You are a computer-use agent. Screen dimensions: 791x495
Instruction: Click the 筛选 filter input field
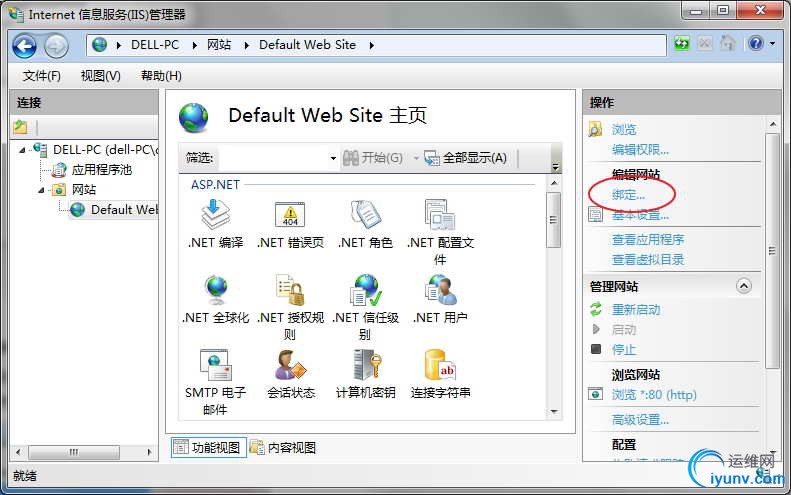[272, 158]
